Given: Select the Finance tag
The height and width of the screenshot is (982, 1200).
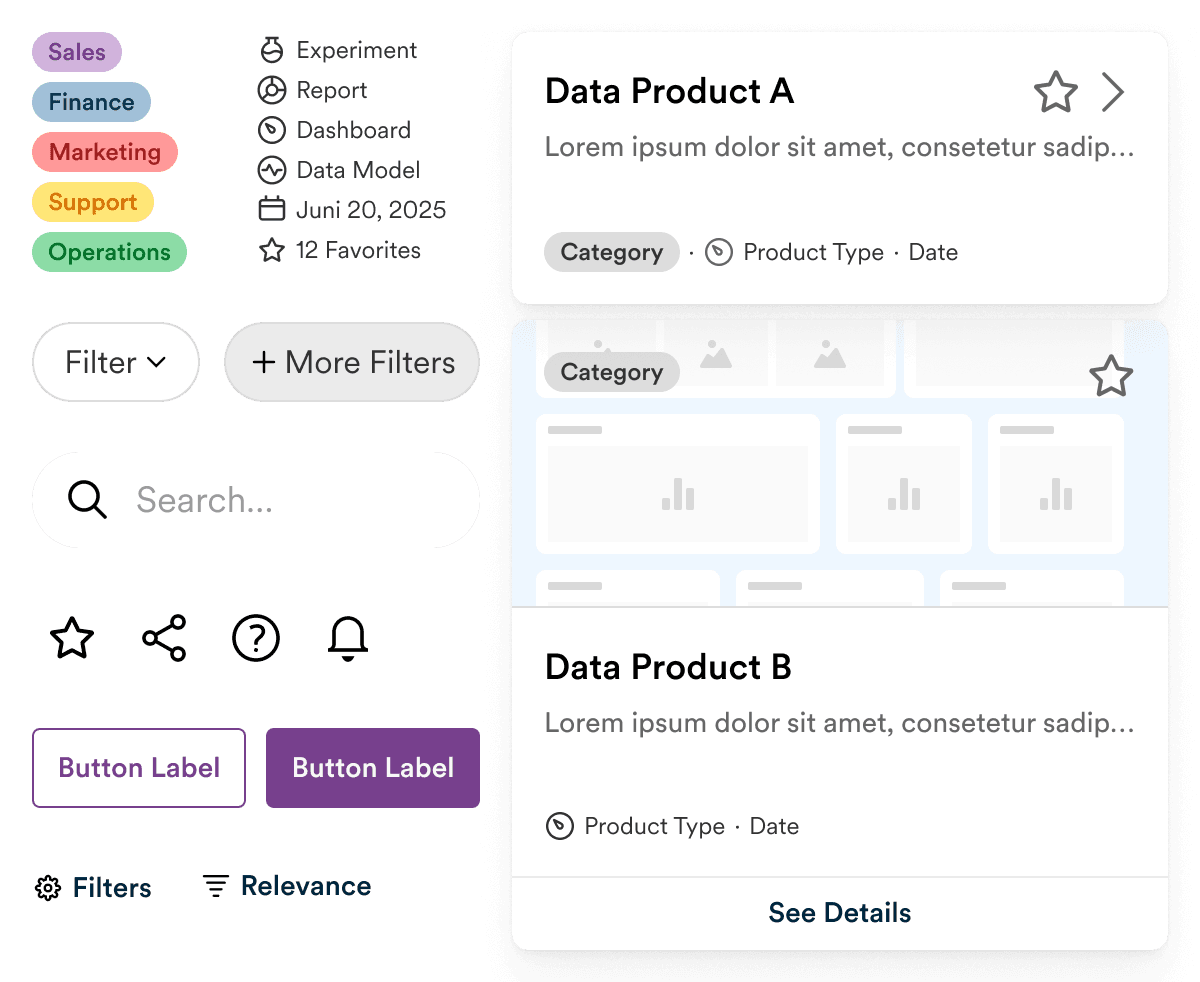Looking at the screenshot, I should tap(91, 102).
